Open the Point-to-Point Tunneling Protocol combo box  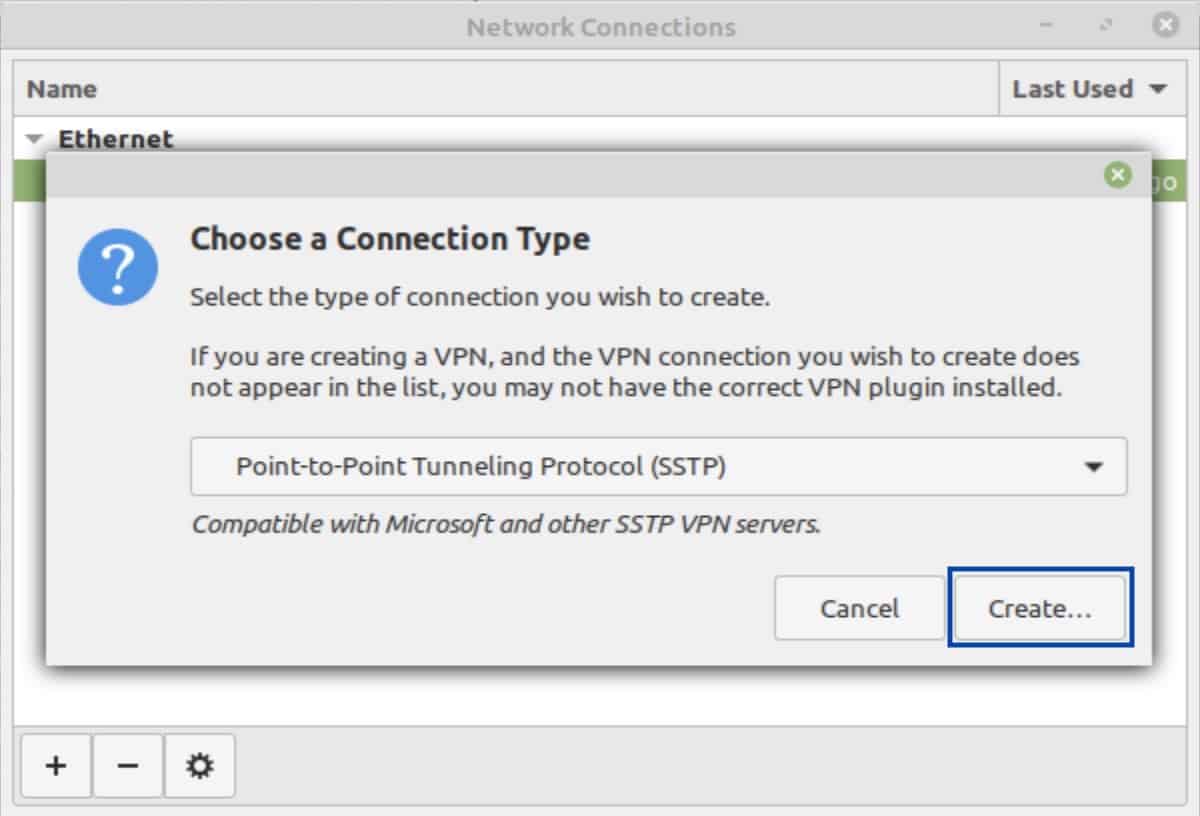click(x=658, y=466)
